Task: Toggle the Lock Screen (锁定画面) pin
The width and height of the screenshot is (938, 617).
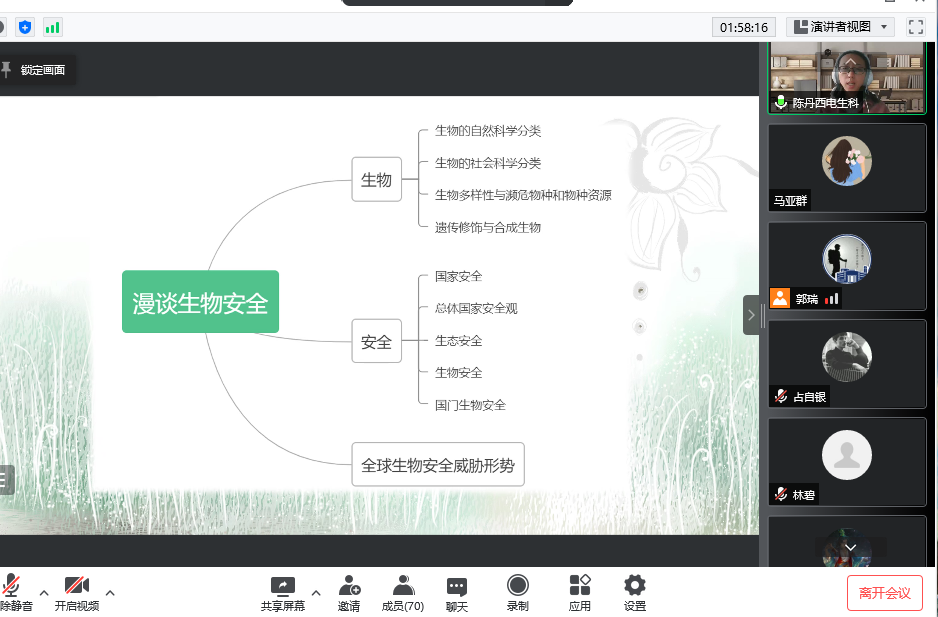Action: (35, 70)
